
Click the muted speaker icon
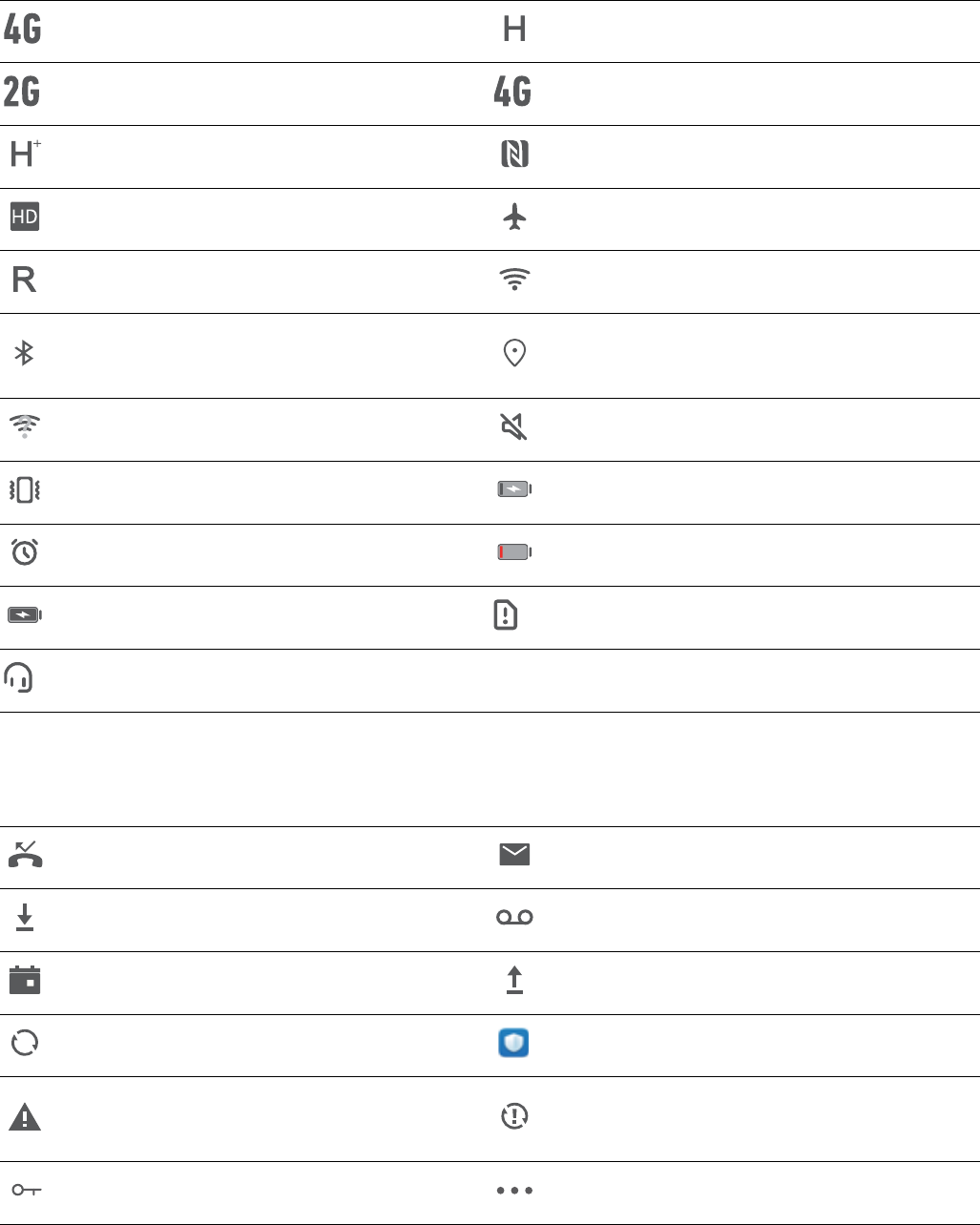514,427
